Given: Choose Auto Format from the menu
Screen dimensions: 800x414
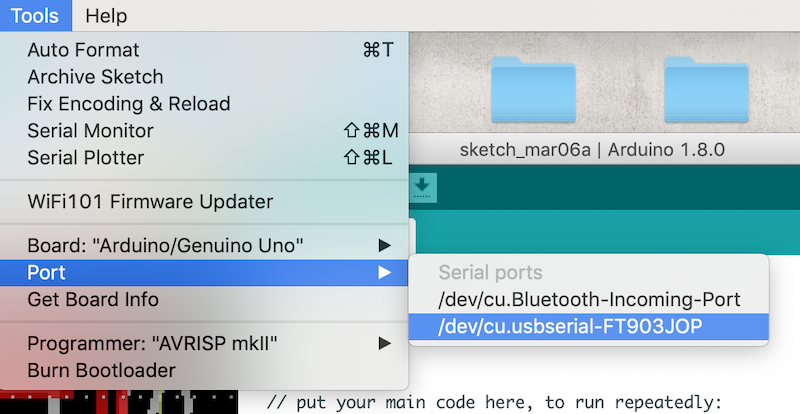Looking at the screenshot, I should [x=204, y=50].
